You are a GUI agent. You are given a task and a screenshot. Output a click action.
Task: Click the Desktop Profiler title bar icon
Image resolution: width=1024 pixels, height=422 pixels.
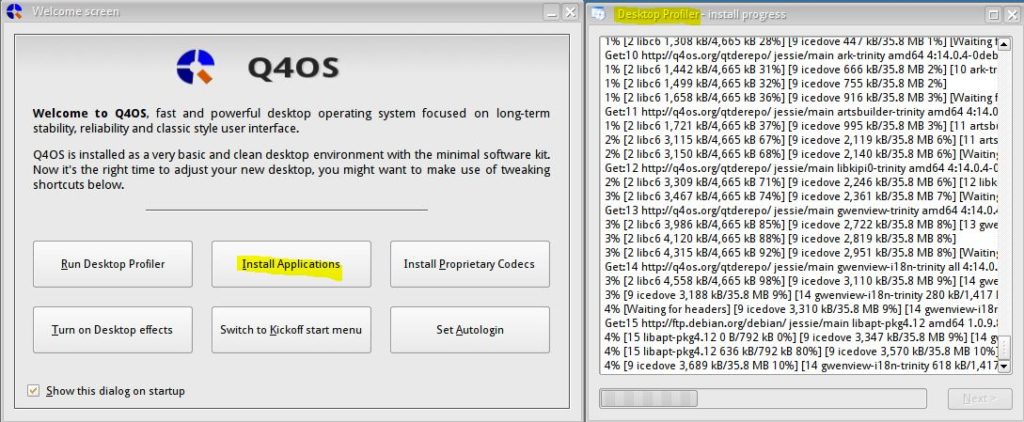(x=598, y=14)
